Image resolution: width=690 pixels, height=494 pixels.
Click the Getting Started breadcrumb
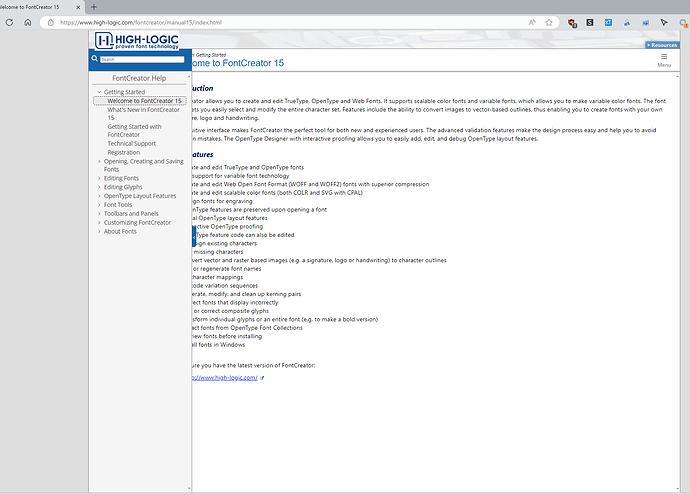(210, 55)
